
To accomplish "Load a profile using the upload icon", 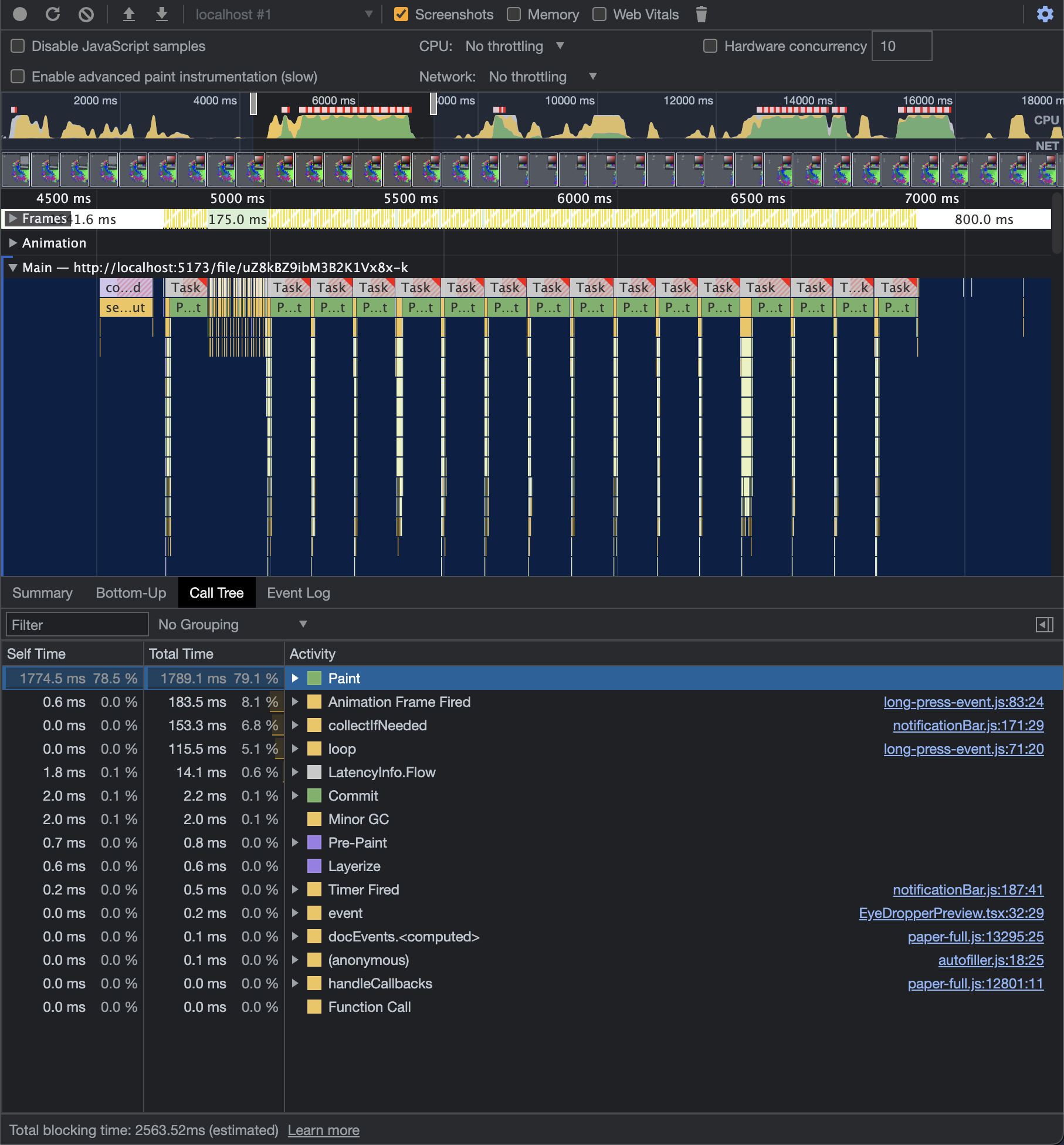I will tap(128, 14).
